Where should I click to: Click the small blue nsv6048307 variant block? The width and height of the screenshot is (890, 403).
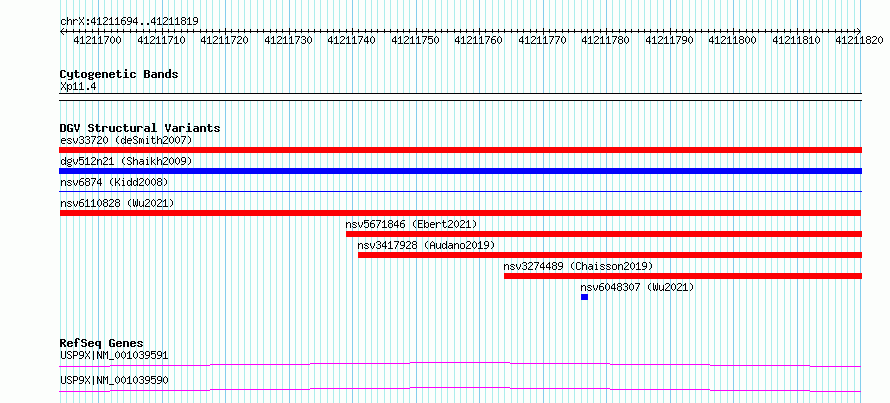tap(585, 297)
